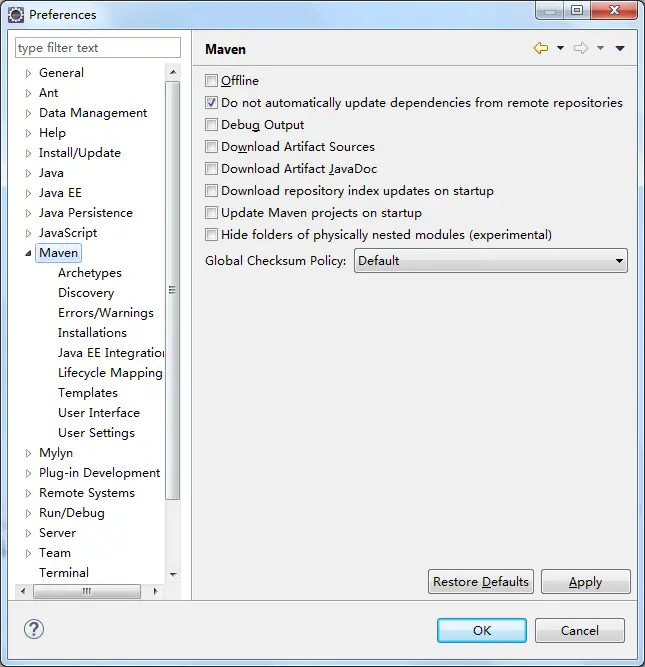Expand the Data Management node

pos(29,113)
